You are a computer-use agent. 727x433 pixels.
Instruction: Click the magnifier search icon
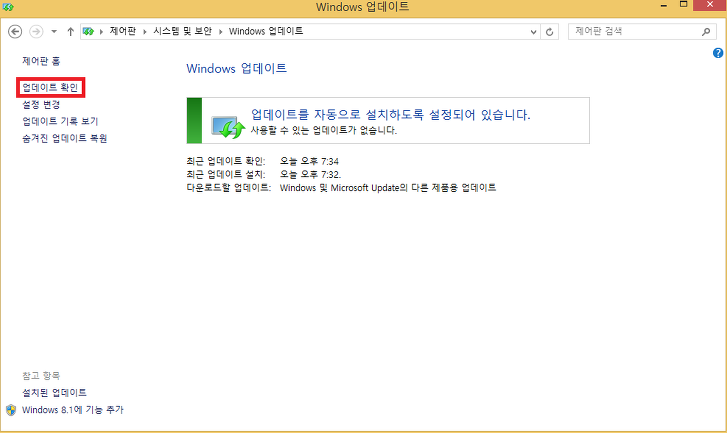706,32
